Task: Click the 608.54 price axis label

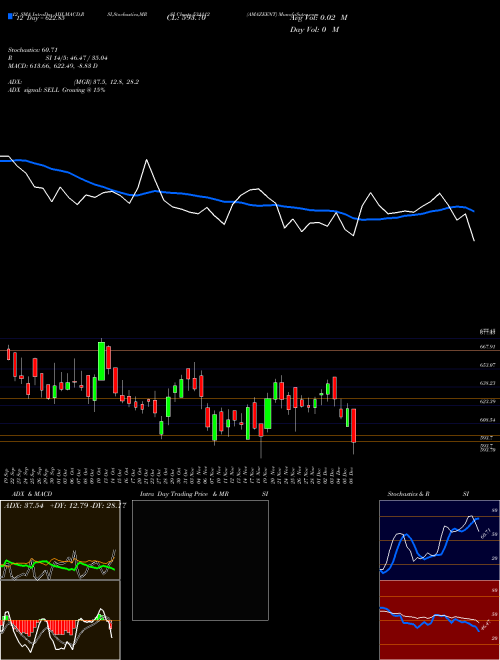Action: 488,420
